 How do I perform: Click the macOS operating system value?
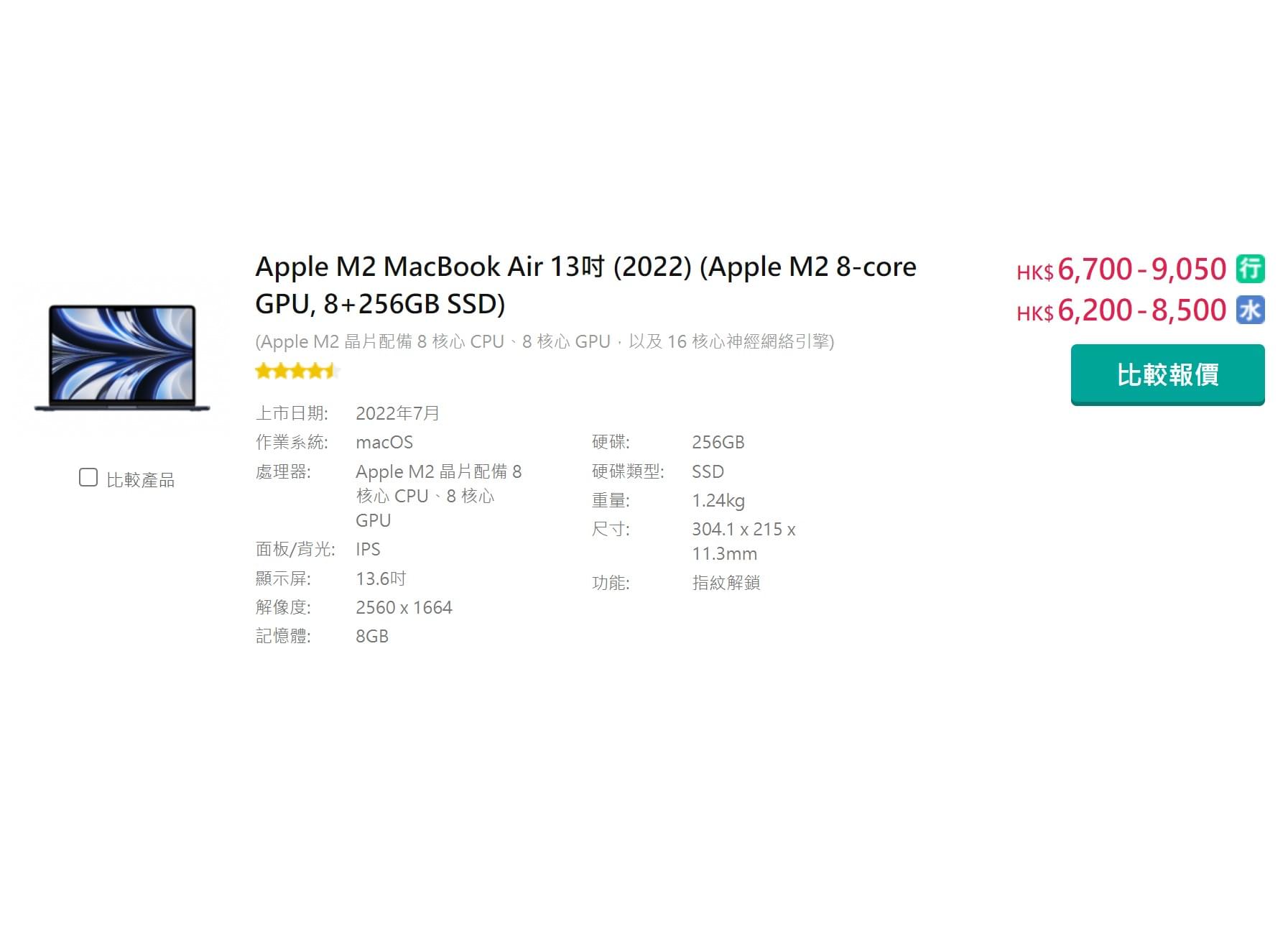click(384, 442)
